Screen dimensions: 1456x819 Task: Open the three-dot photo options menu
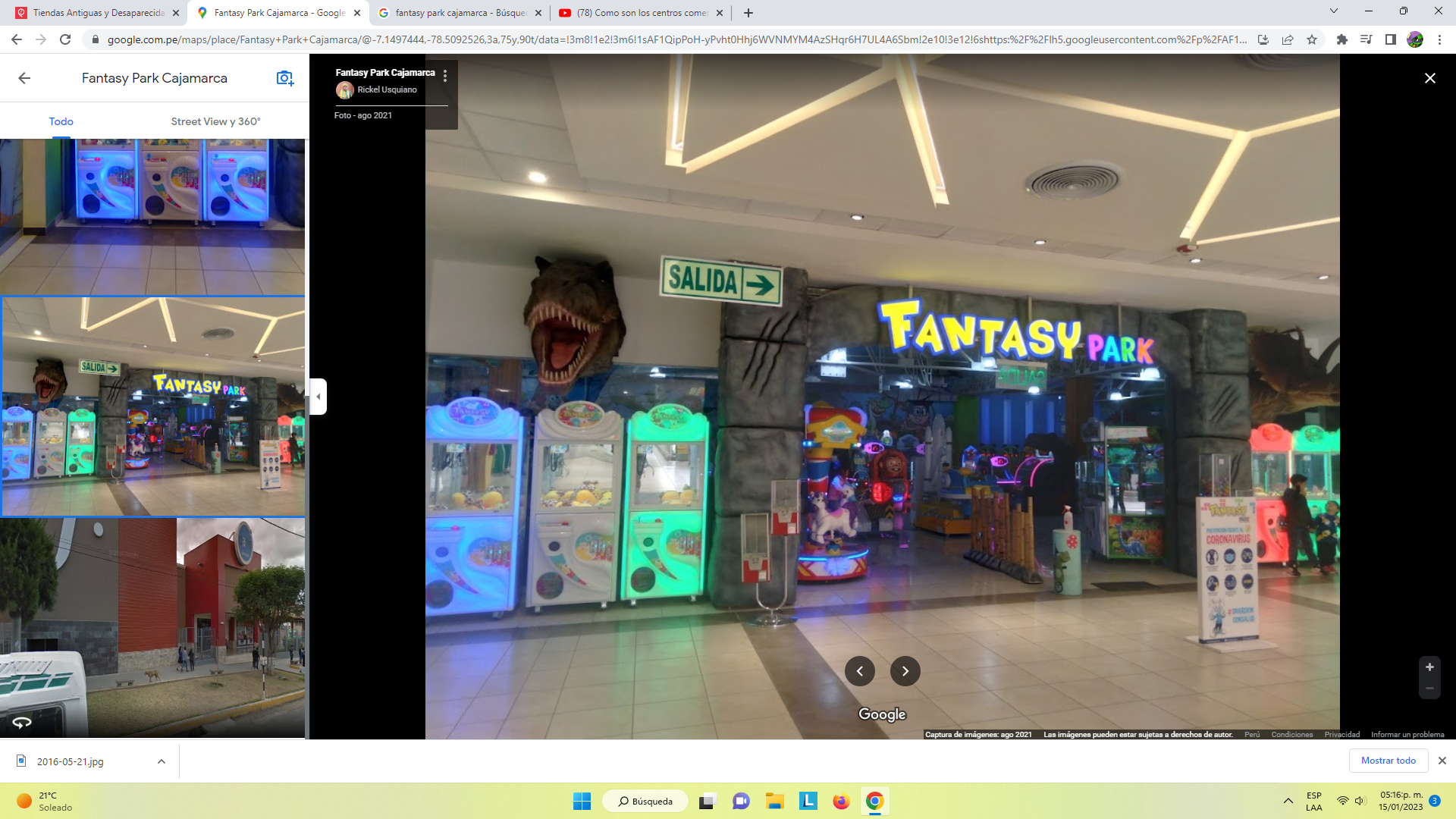point(445,76)
